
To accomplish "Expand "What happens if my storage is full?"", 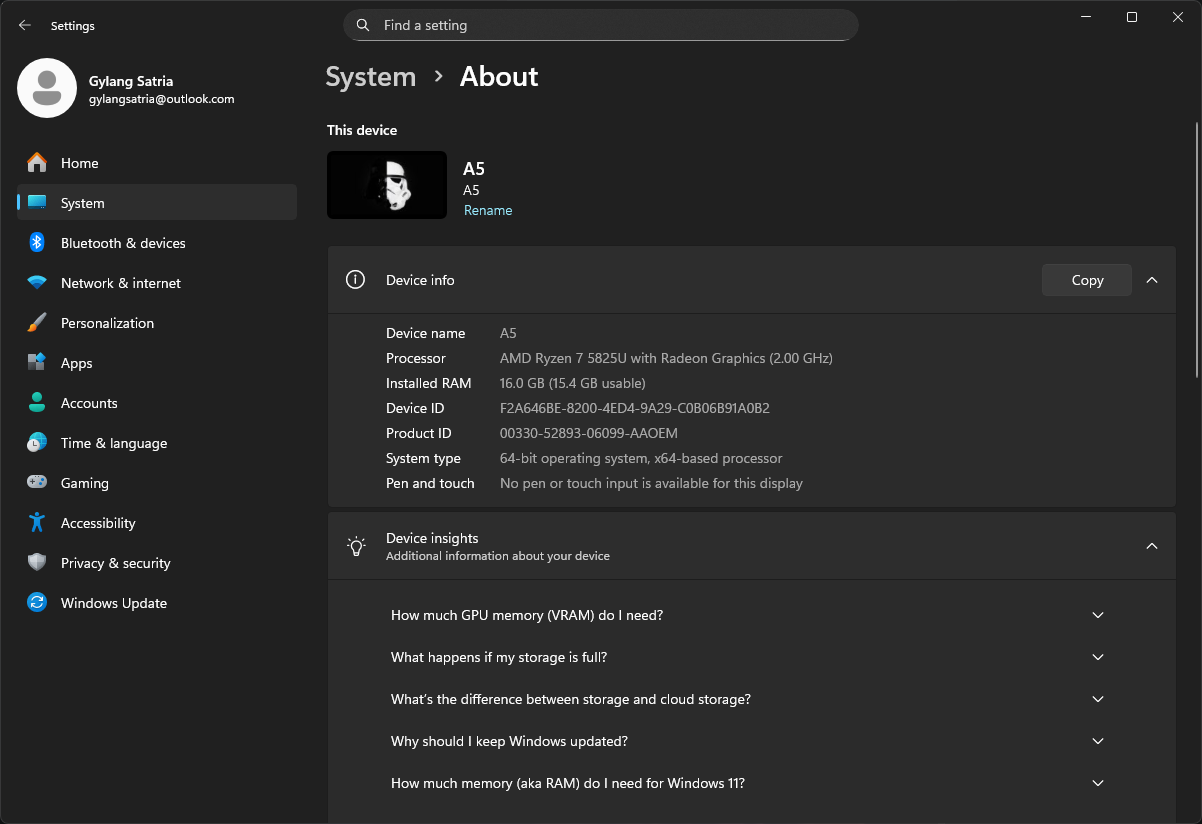I will pyautogui.click(x=1098, y=657).
